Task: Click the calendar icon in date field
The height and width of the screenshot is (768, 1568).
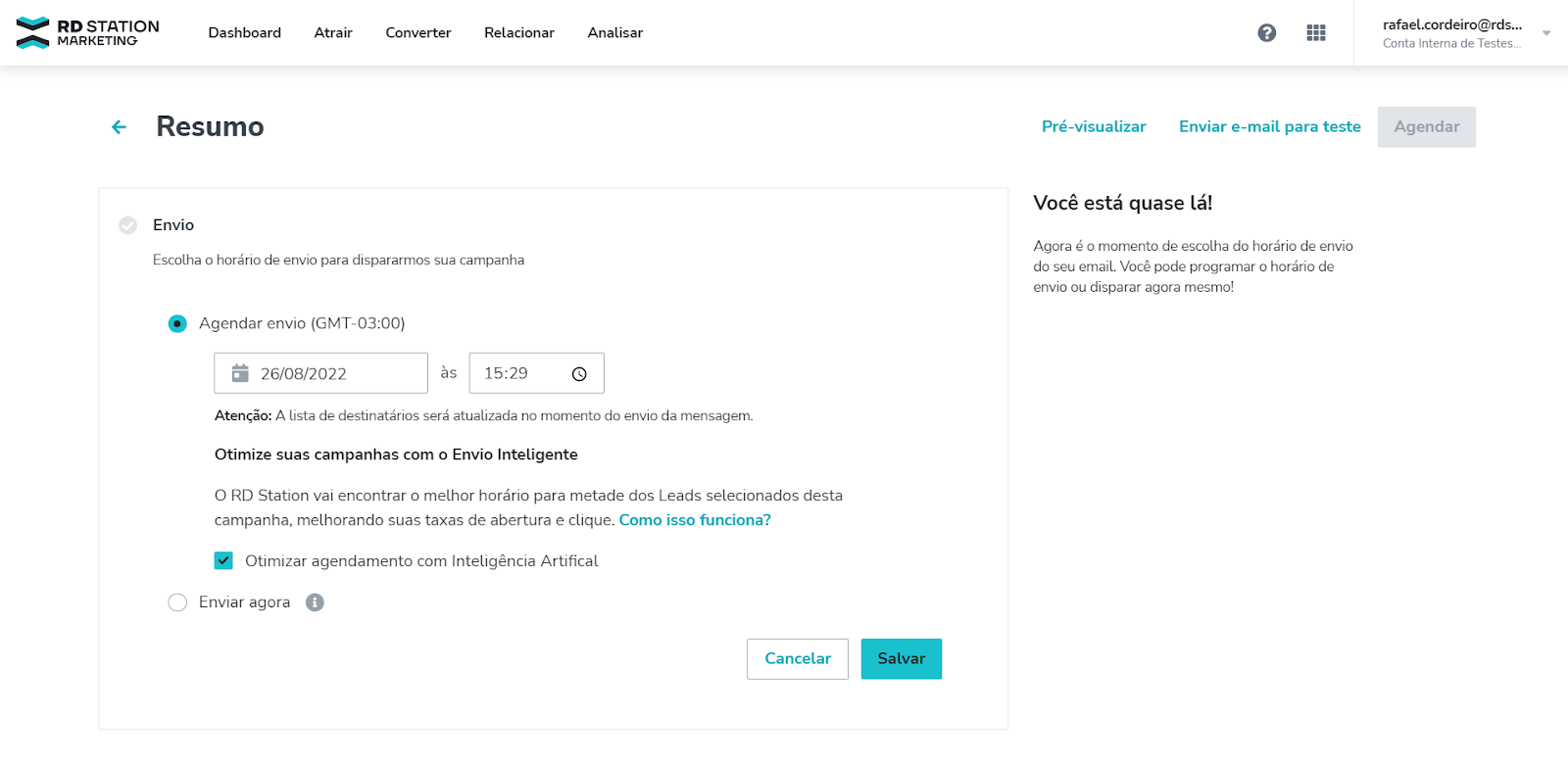Action: click(x=240, y=373)
